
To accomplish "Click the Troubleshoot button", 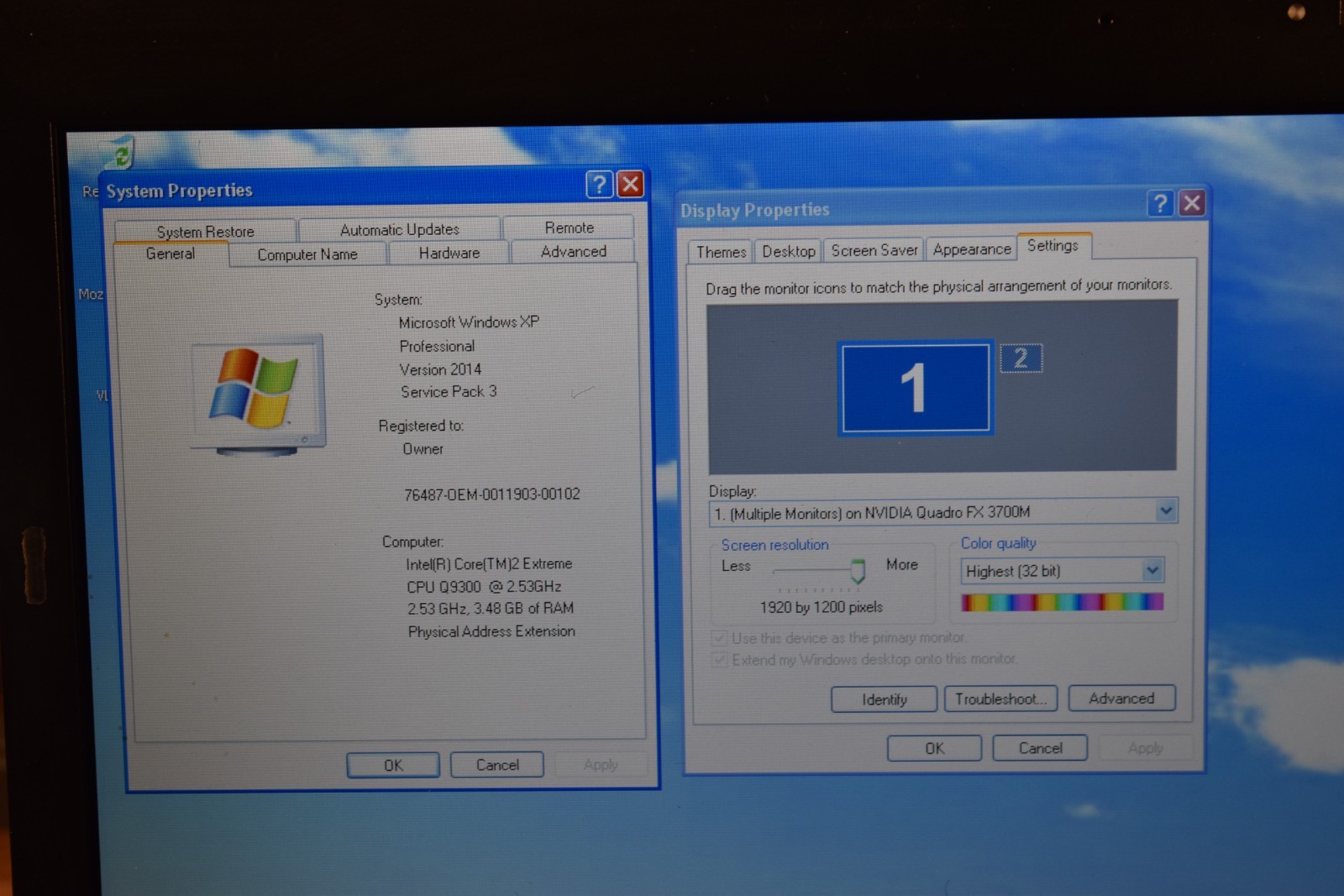I will coord(1000,699).
